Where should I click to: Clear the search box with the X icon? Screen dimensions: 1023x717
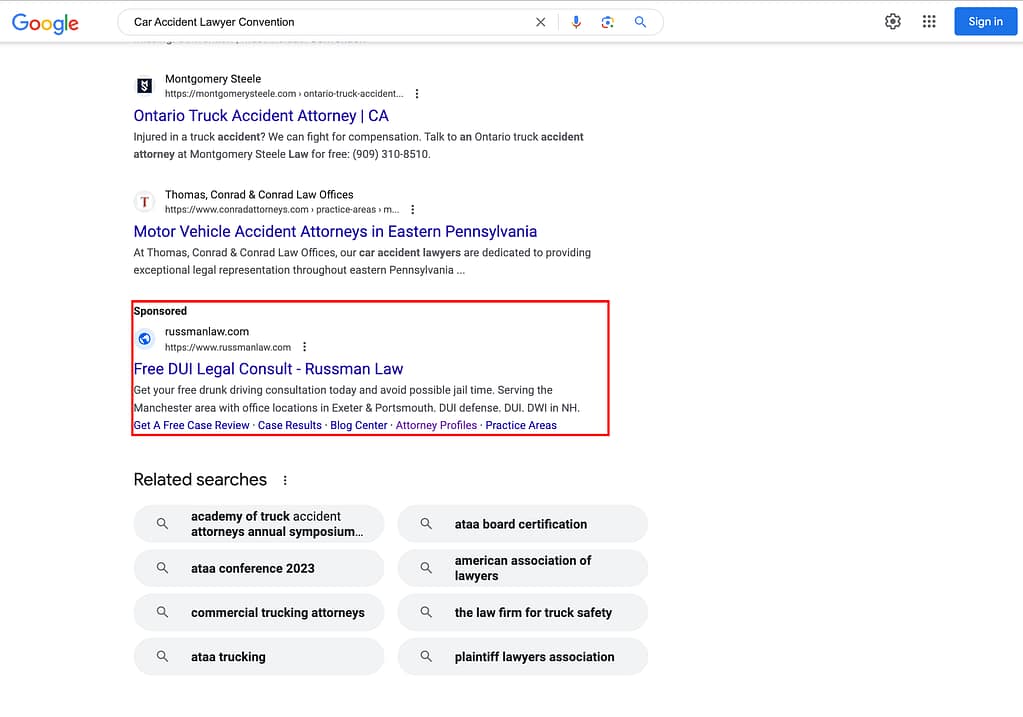[x=540, y=22]
